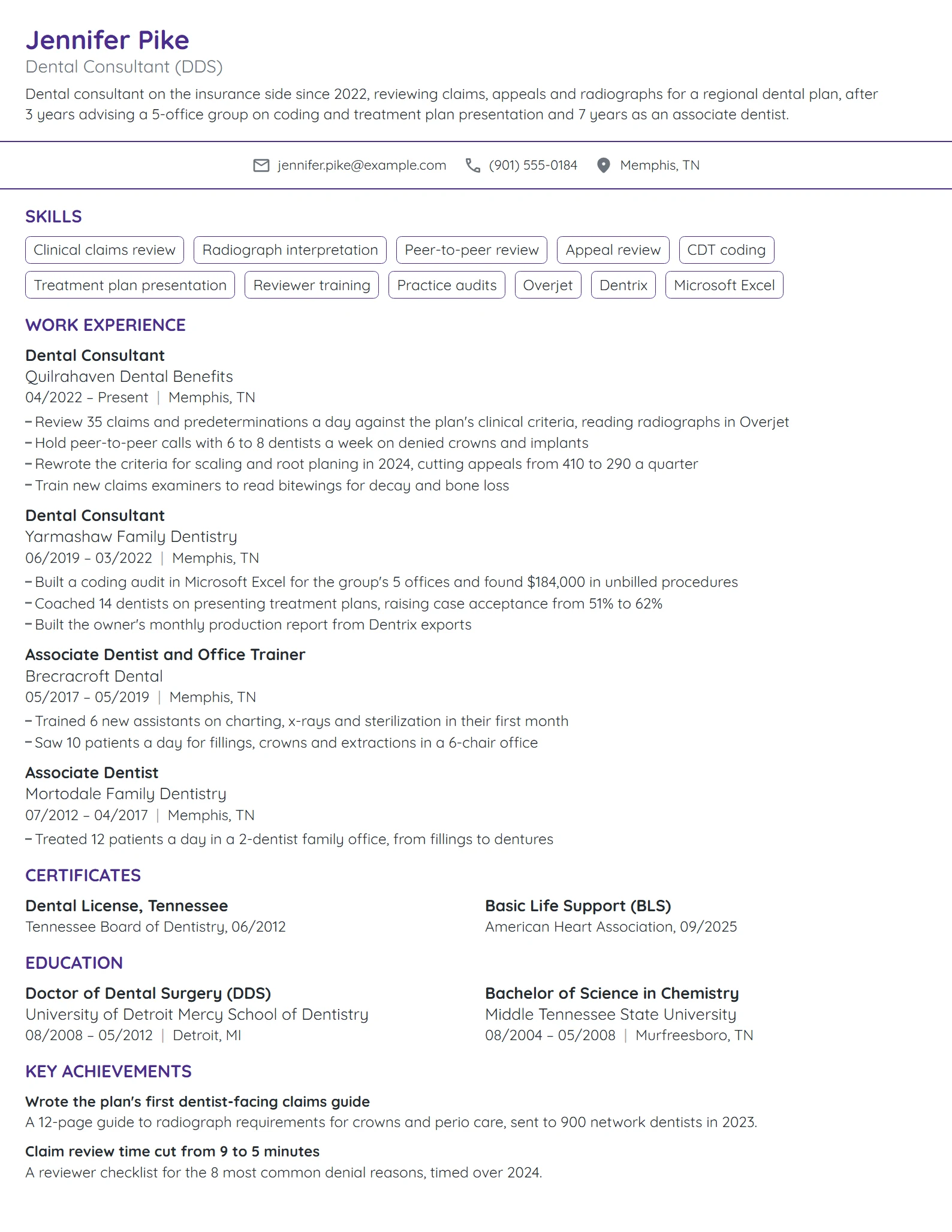Screen dimensions: 952x1232
Task: Click the envelope email icon
Action: pos(261,165)
